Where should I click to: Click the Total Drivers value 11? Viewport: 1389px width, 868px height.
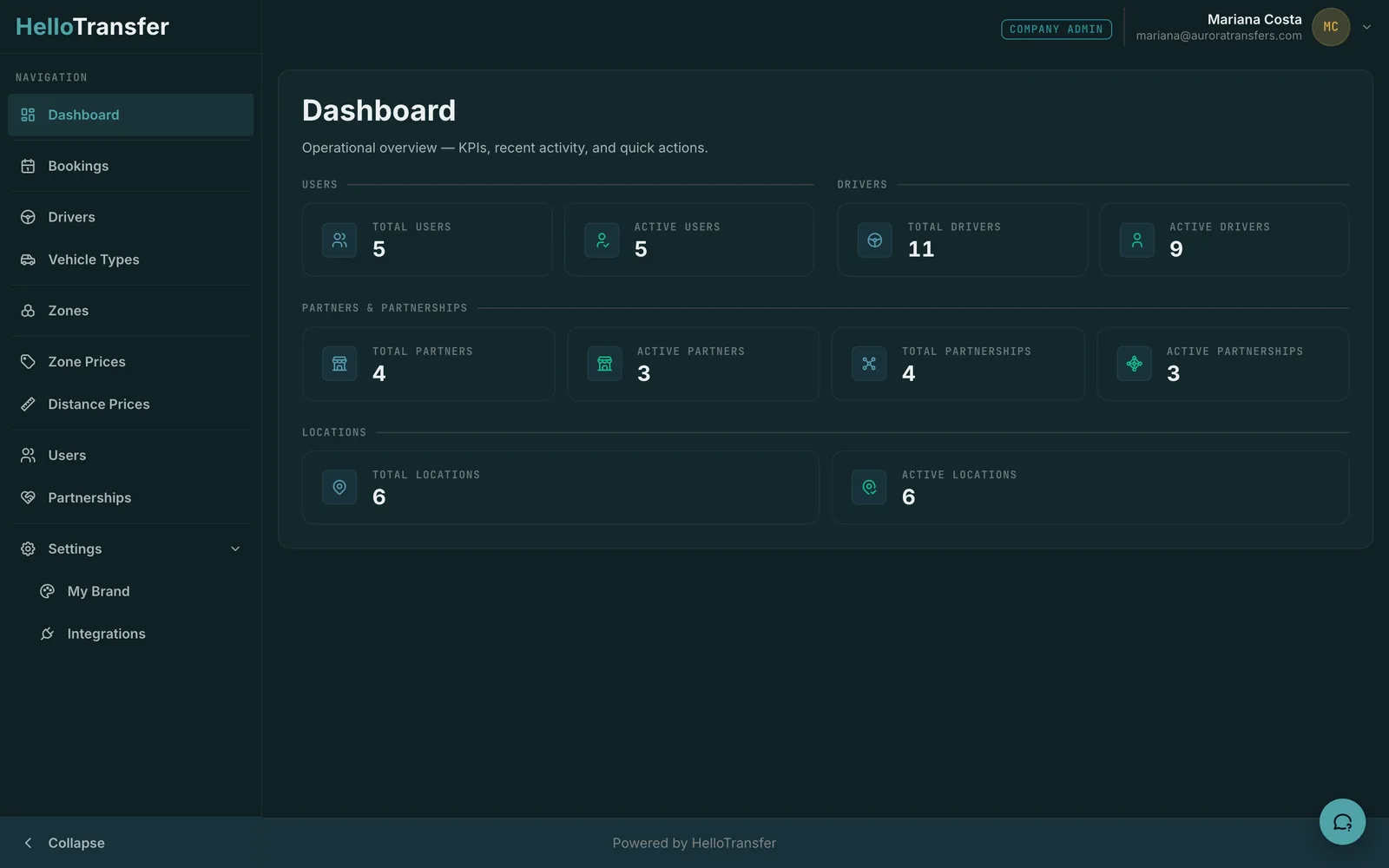[921, 250]
